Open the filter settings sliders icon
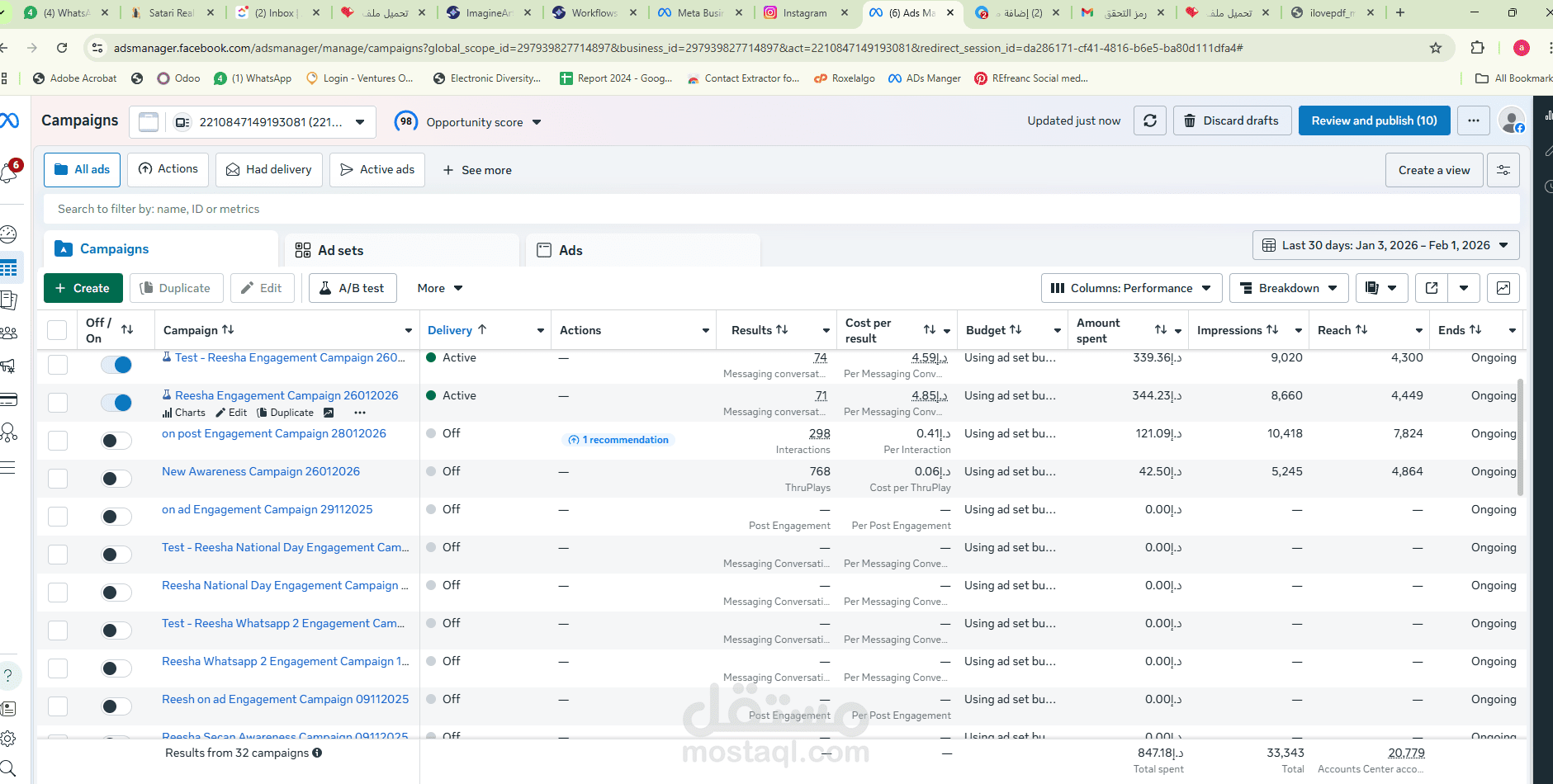This screenshot has width=1553, height=784. click(x=1503, y=170)
